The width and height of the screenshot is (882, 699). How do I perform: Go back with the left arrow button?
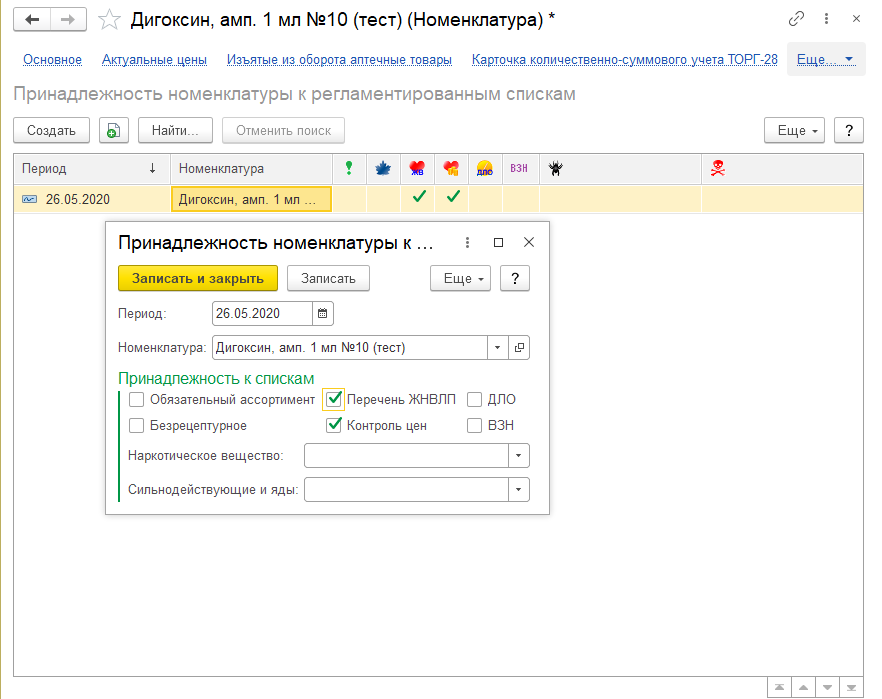32,20
